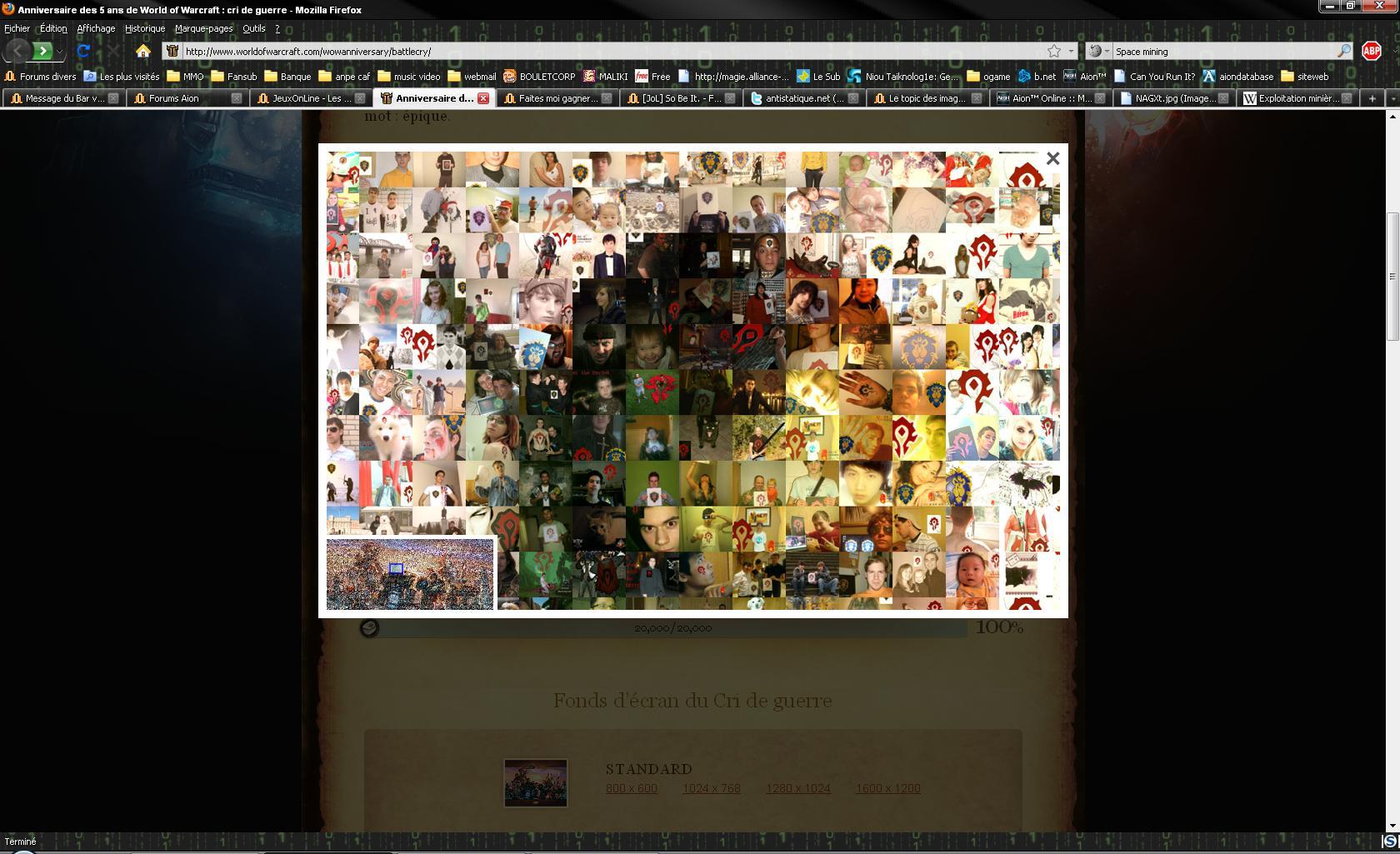Click the vertical page scrollbar thumb
The height and width of the screenshot is (854, 1400).
pyautogui.click(x=1392, y=277)
